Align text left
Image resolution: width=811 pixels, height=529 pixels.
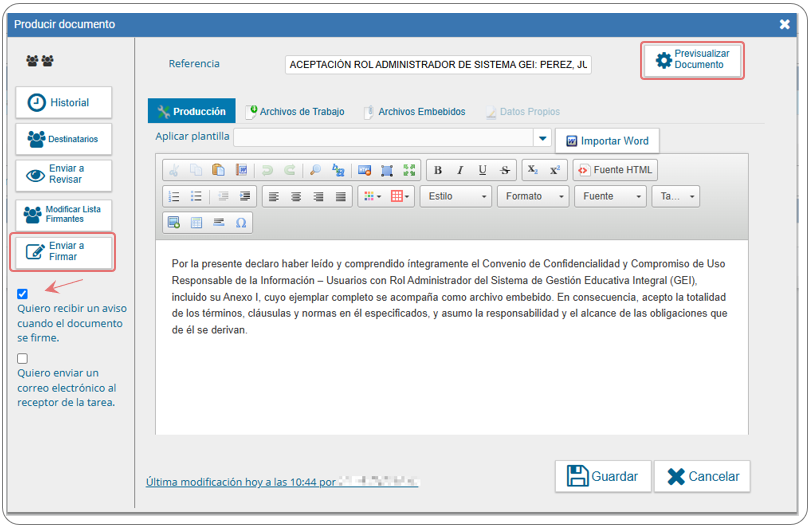click(274, 197)
